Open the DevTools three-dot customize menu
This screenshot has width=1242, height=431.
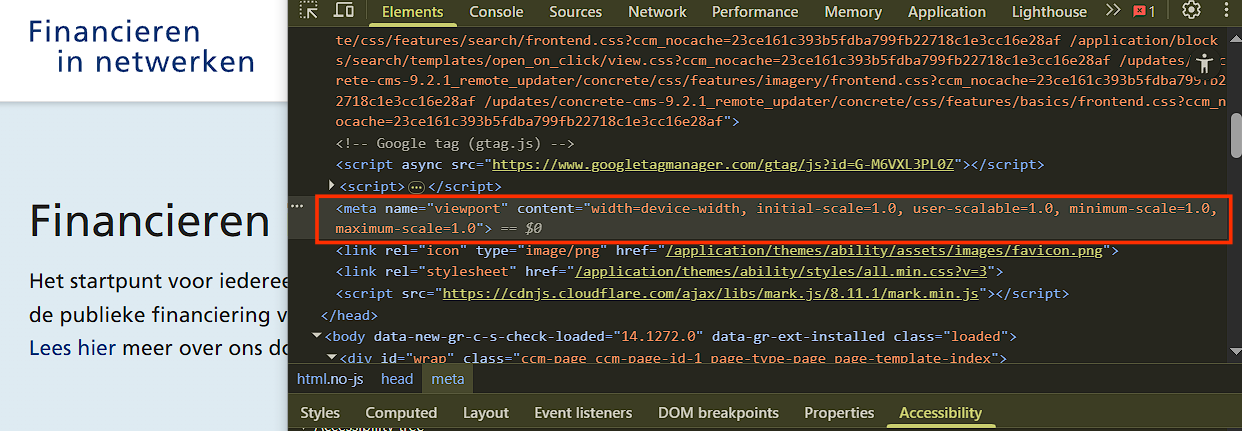click(1226, 11)
